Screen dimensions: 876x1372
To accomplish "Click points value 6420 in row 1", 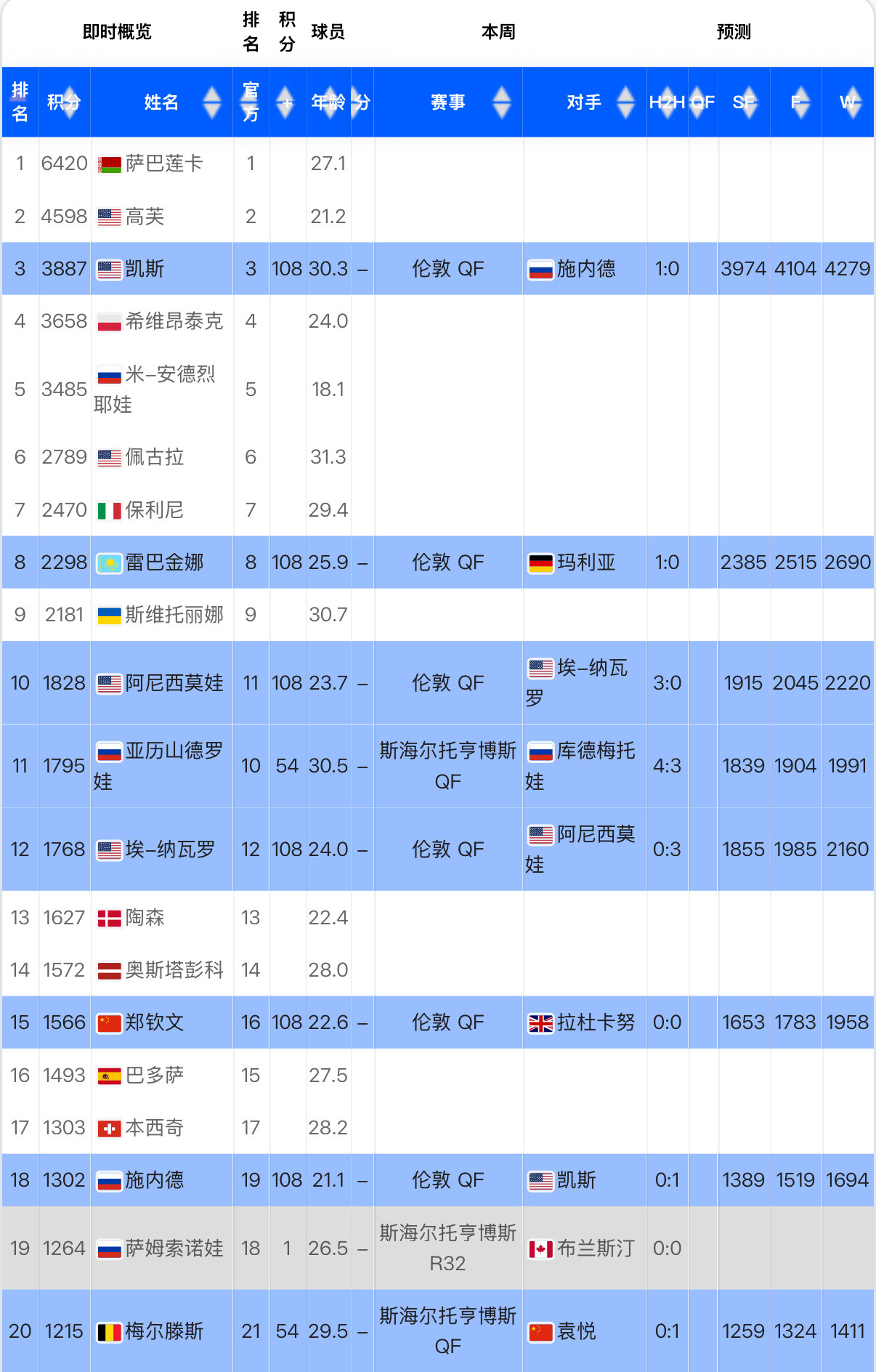I will (64, 164).
